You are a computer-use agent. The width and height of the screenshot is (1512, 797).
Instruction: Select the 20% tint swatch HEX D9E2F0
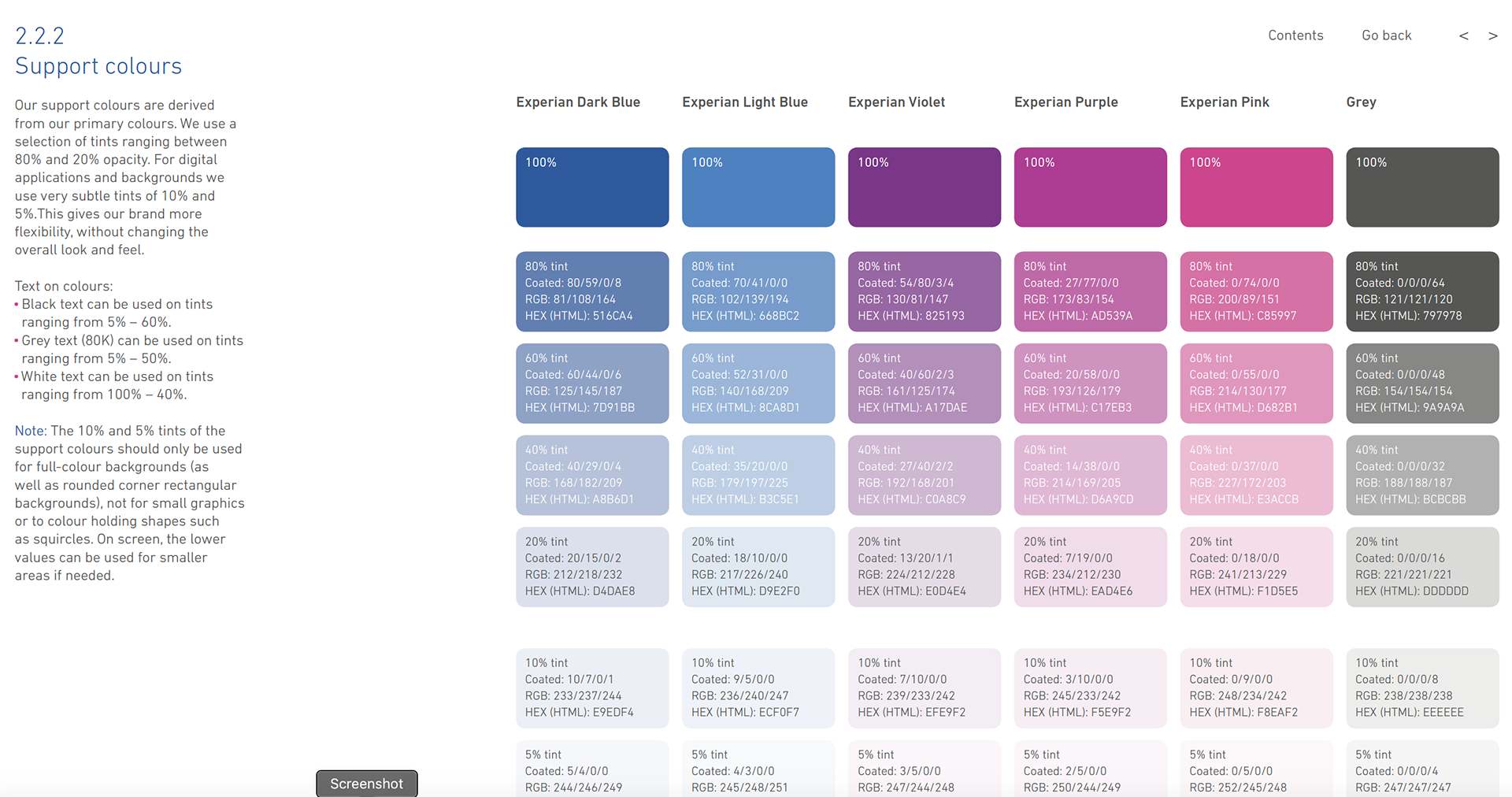pos(758,567)
